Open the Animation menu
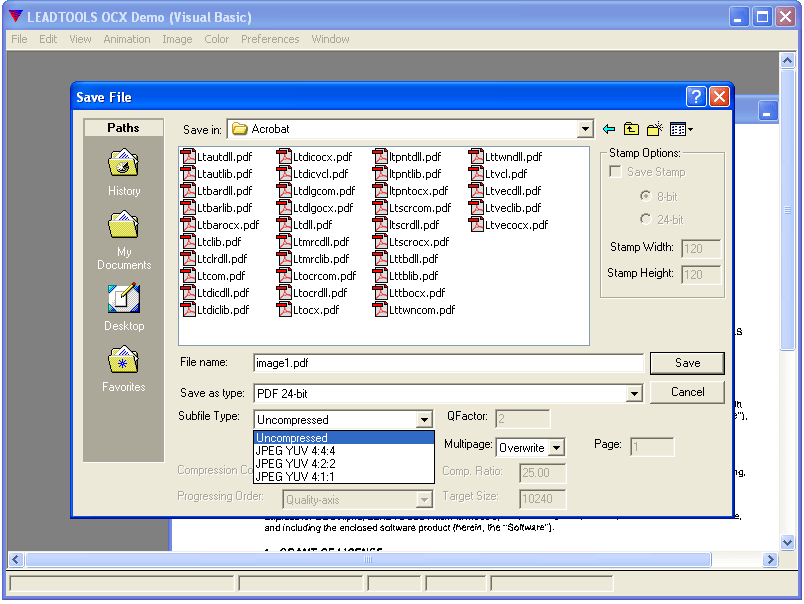This screenshot has width=804, height=604. point(127,39)
